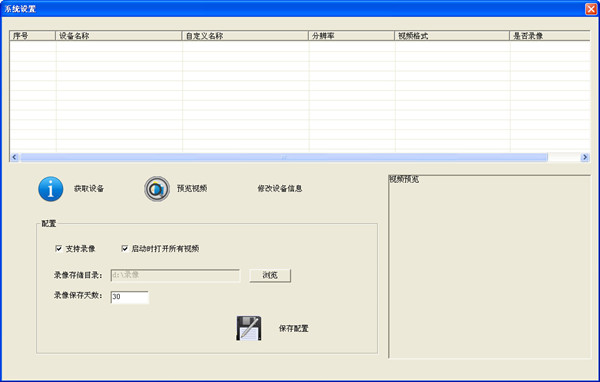Screen dimensions: 600x382
Task: Toggle 启动时打开所有视频 checkbox
Action: pos(124,249)
